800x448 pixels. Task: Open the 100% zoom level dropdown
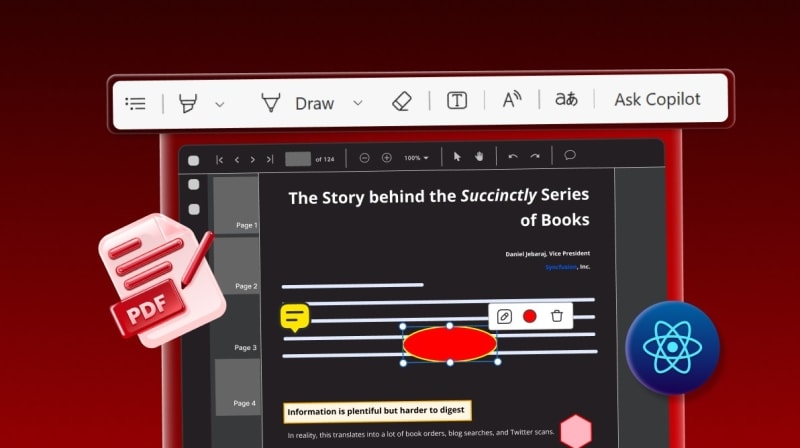(x=416, y=158)
